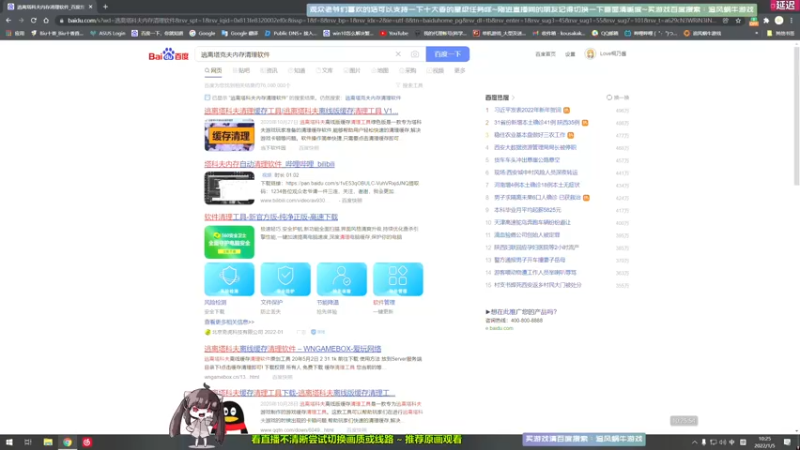Open the Google bookmark
Image resolution: width=800 pixels, height=450 pixels.
[202, 33]
